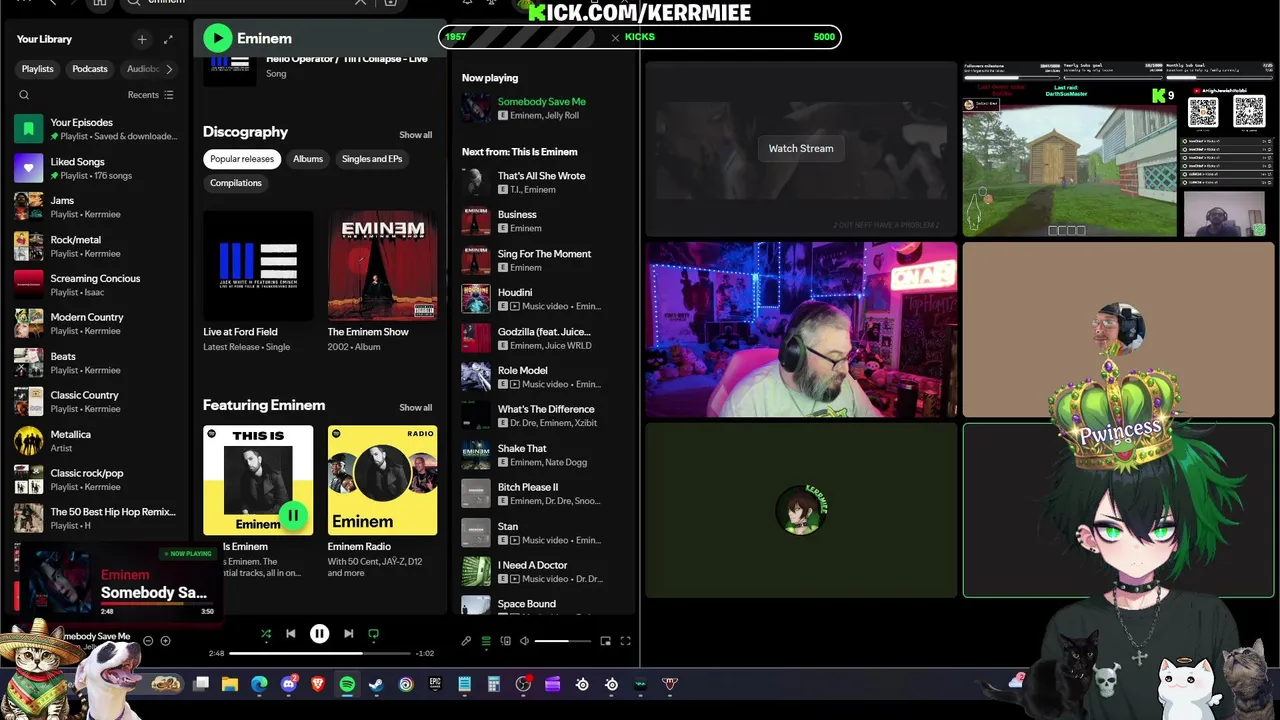Click the Kicks goal progress bar
Screen dimensions: 1280x720
pos(640,37)
